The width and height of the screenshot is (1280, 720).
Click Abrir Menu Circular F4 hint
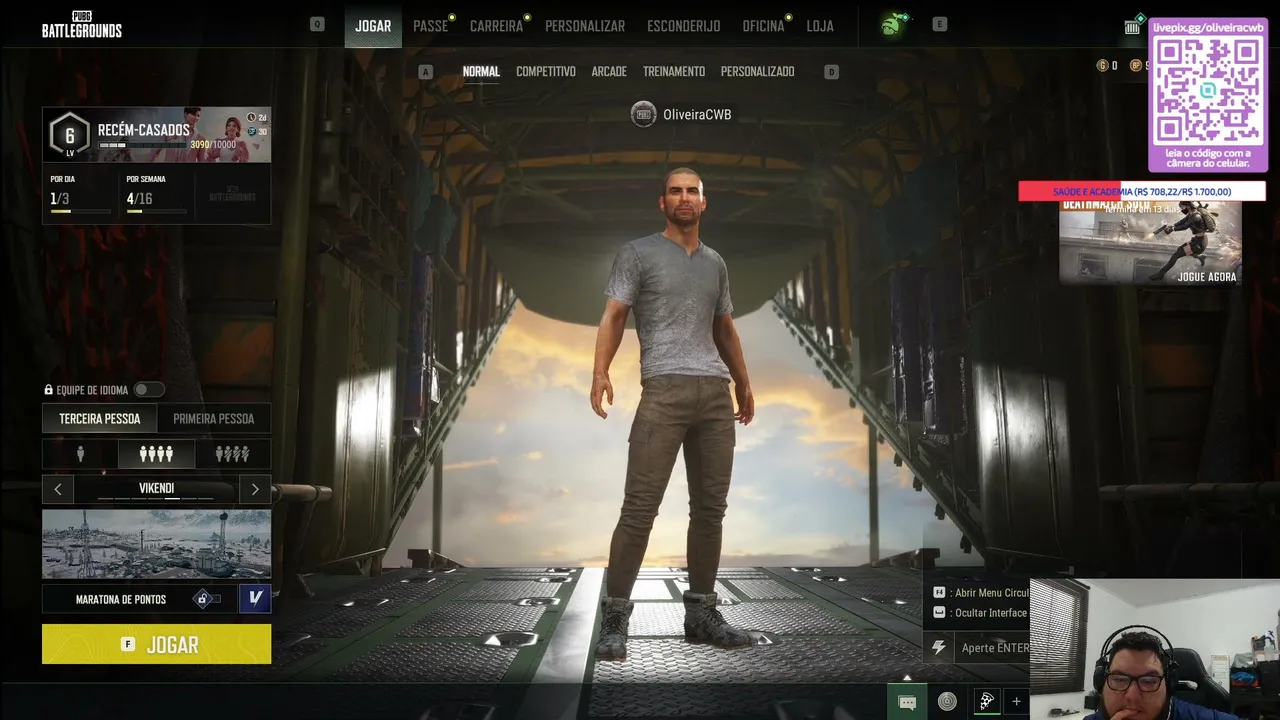coord(981,593)
